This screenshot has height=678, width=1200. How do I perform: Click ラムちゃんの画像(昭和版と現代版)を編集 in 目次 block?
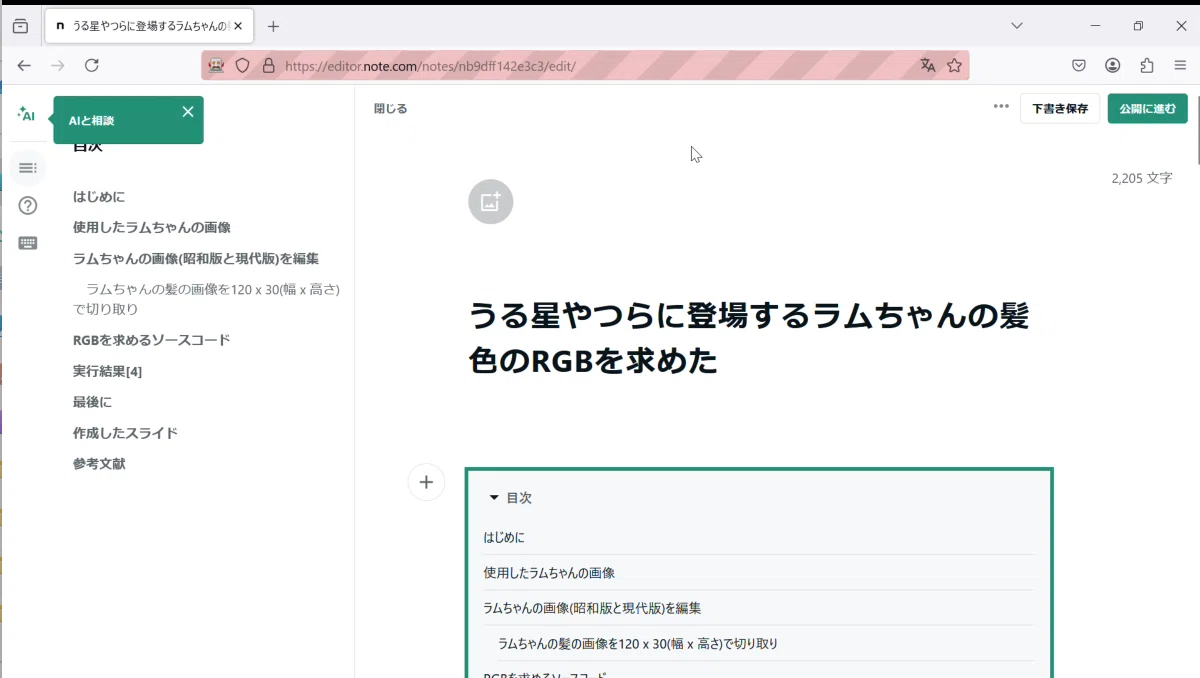592,608
